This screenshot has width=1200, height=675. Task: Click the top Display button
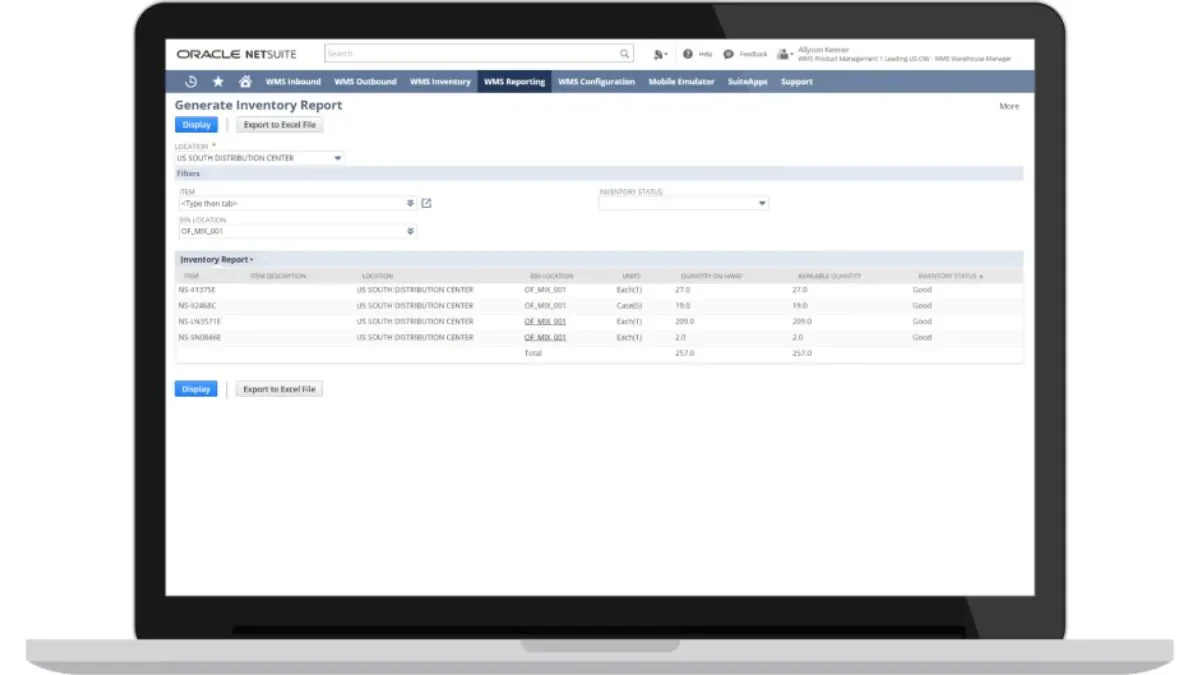(x=196, y=125)
